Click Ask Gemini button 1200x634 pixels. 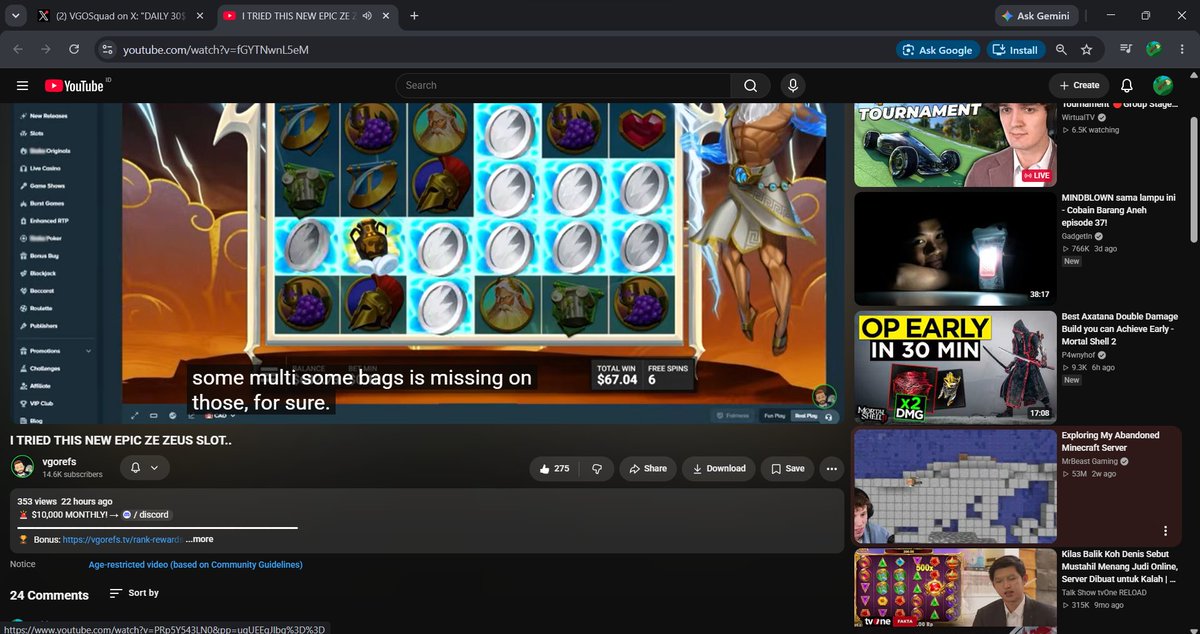[1037, 16]
